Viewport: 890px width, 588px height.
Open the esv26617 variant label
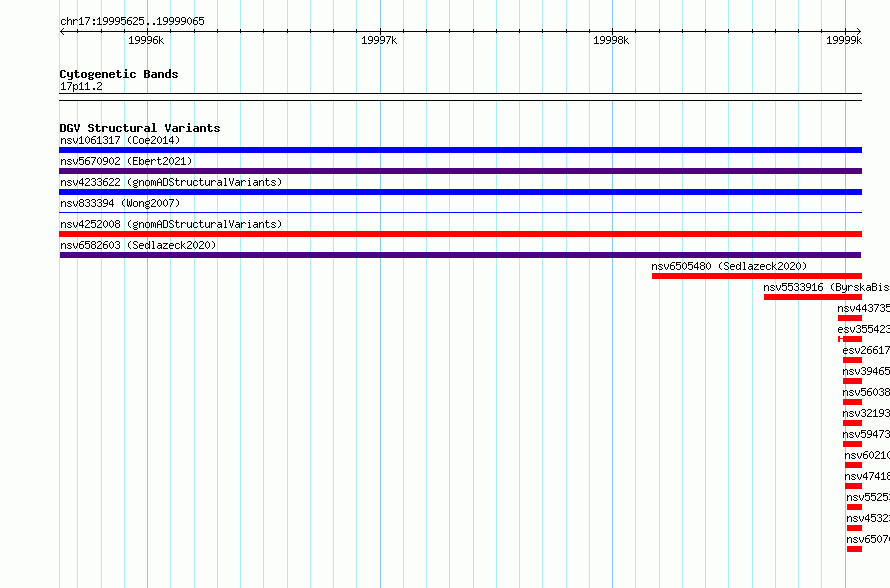[866, 350]
